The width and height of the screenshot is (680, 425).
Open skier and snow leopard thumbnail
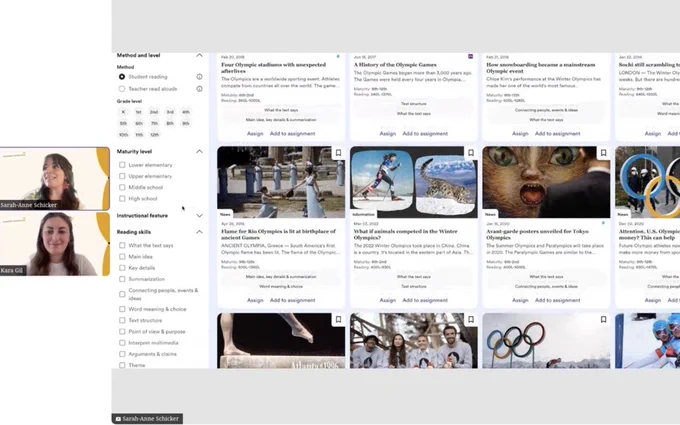[414, 182]
